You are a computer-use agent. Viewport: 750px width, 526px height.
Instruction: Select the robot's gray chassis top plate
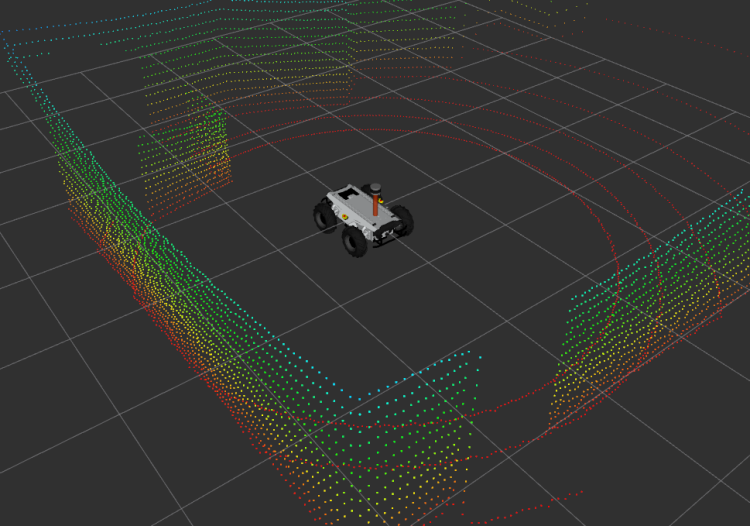[x=362, y=206]
